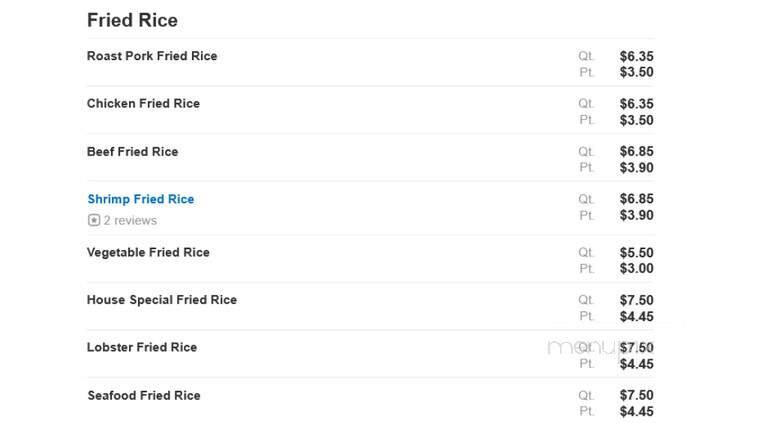Select the Beef Fried Rice item
Image resolution: width=780 pixels, height=430 pixels.
(132, 151)
